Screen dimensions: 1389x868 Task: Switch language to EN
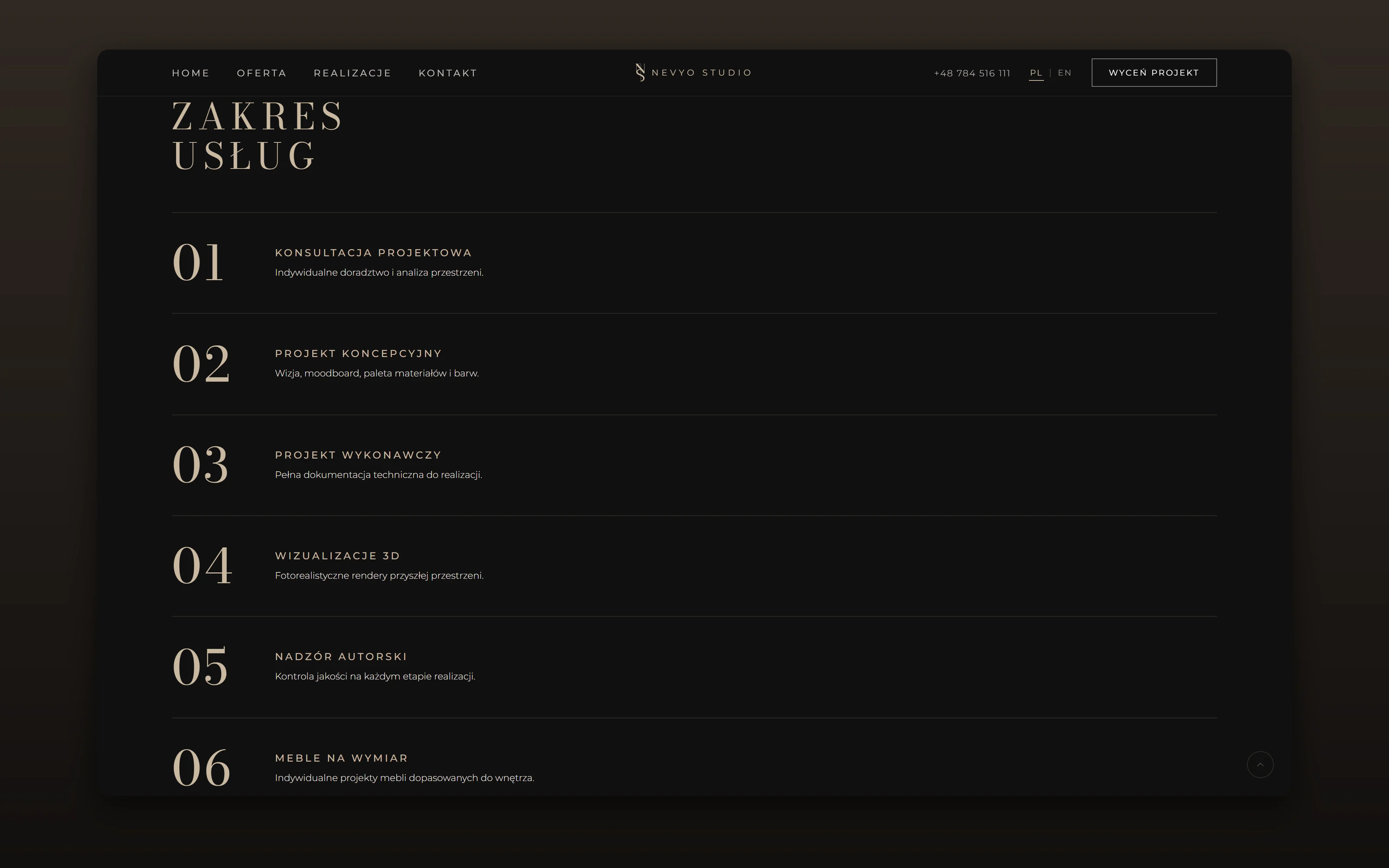(x=1065, y=73)
